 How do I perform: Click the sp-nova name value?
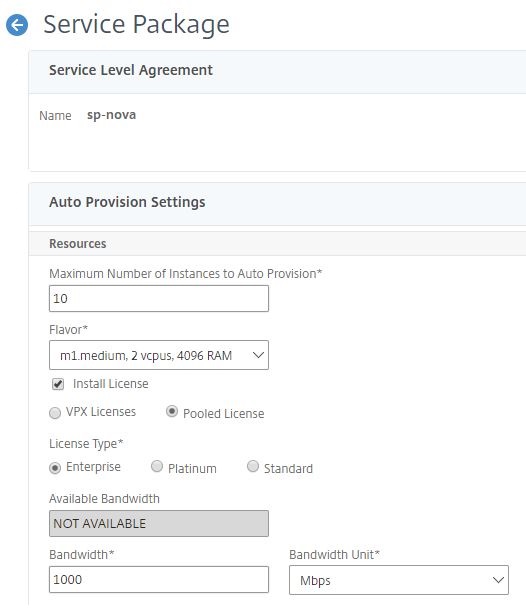tap(111, 115)
